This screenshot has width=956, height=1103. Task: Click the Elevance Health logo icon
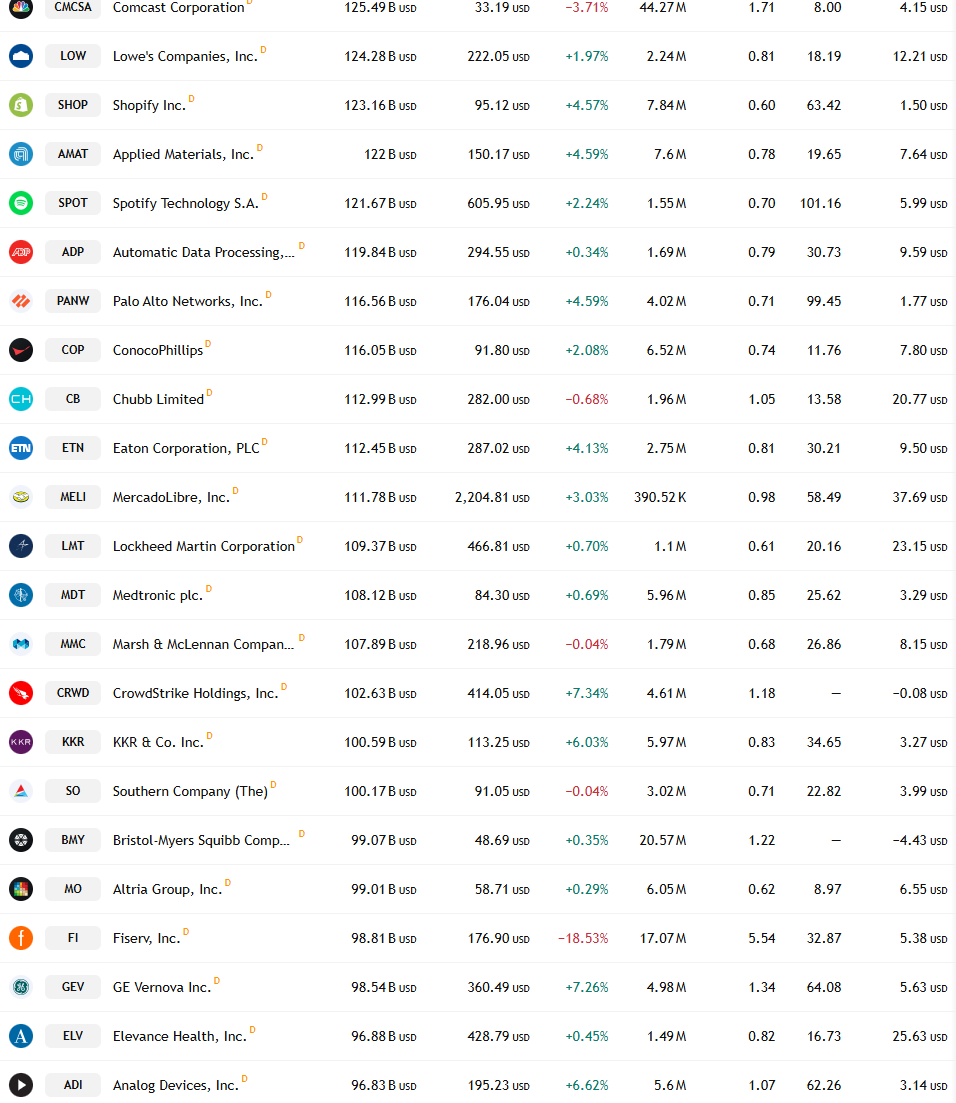pyautogui.click(x=21, y=1036)
